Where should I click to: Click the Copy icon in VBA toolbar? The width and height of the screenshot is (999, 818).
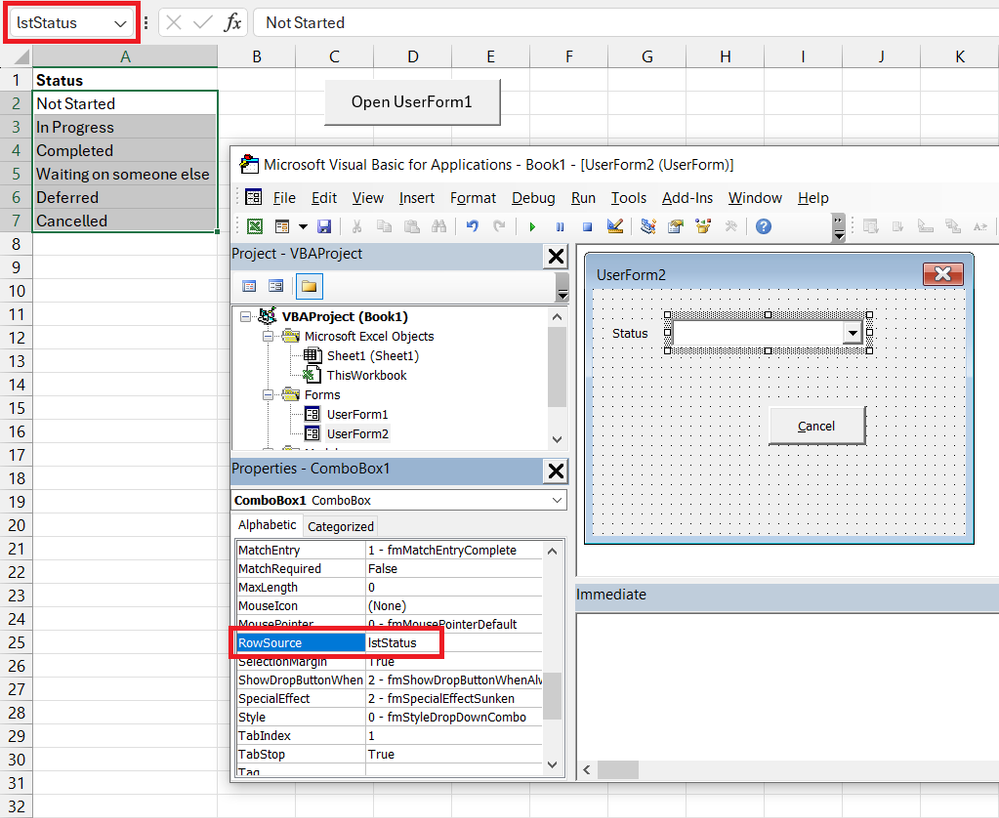pyautogui.click(x=384, y=226)
